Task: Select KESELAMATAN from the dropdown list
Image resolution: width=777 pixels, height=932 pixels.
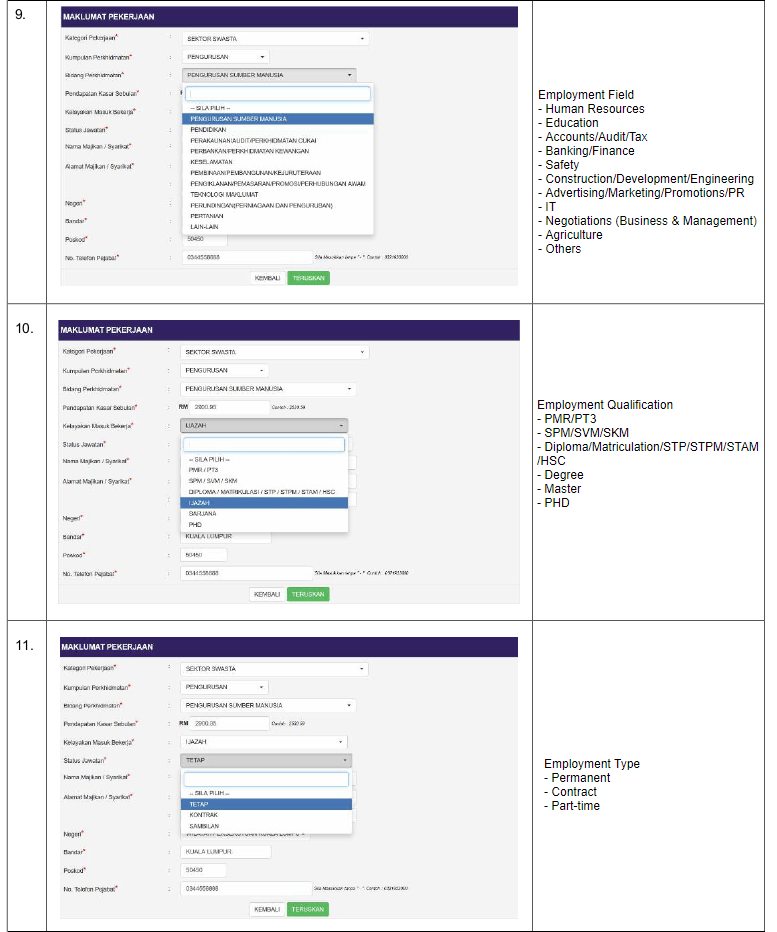Action: click(212, 162)
